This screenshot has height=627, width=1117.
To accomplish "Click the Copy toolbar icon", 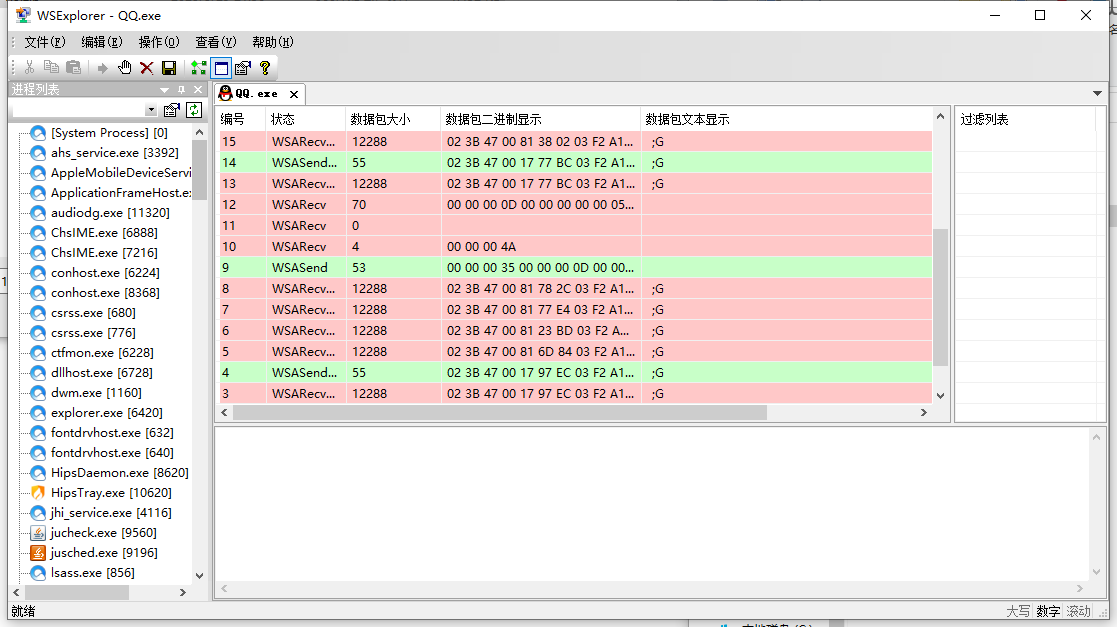I will [51, 67].
